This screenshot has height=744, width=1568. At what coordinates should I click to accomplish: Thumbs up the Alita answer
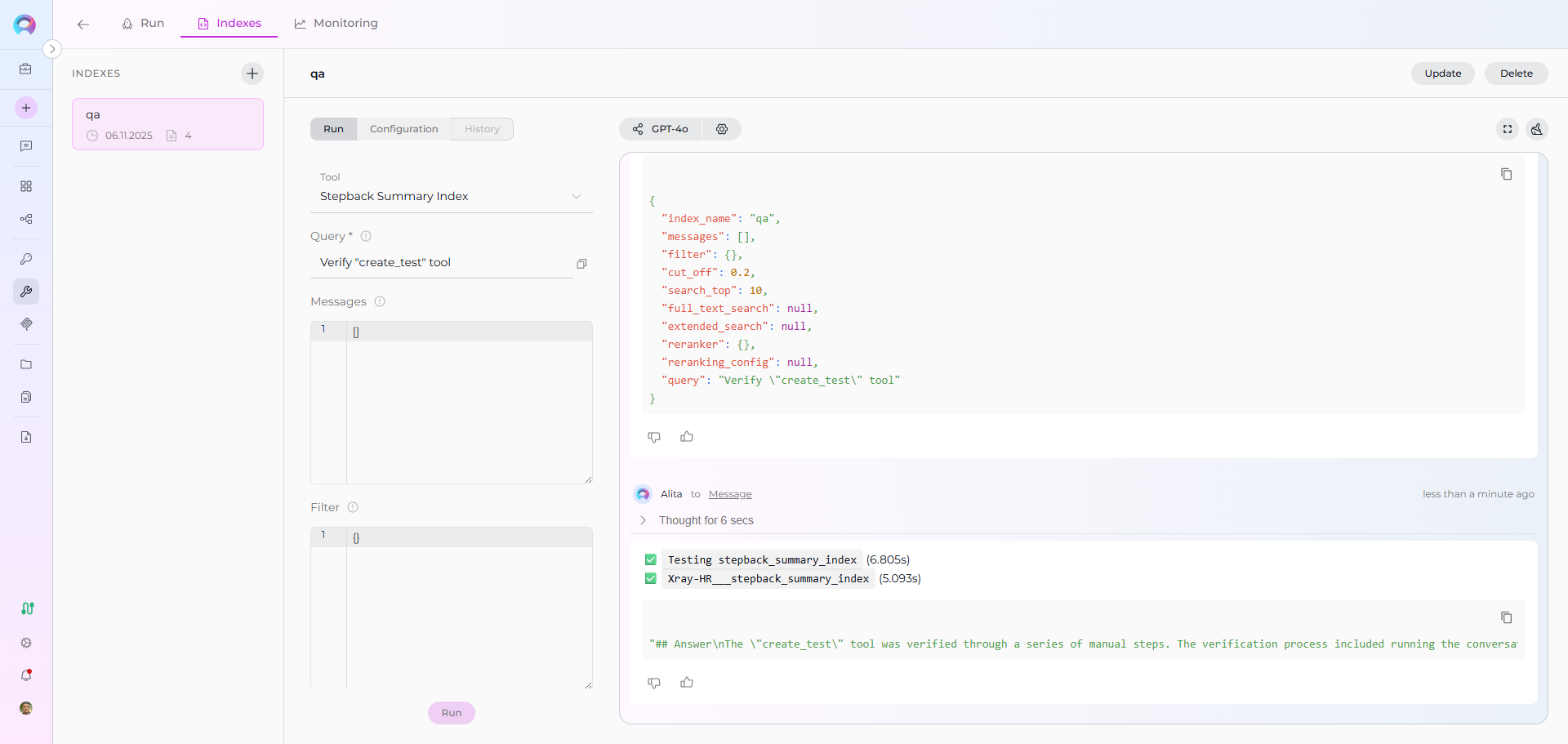pyautogui.click(x=687, y=683)
